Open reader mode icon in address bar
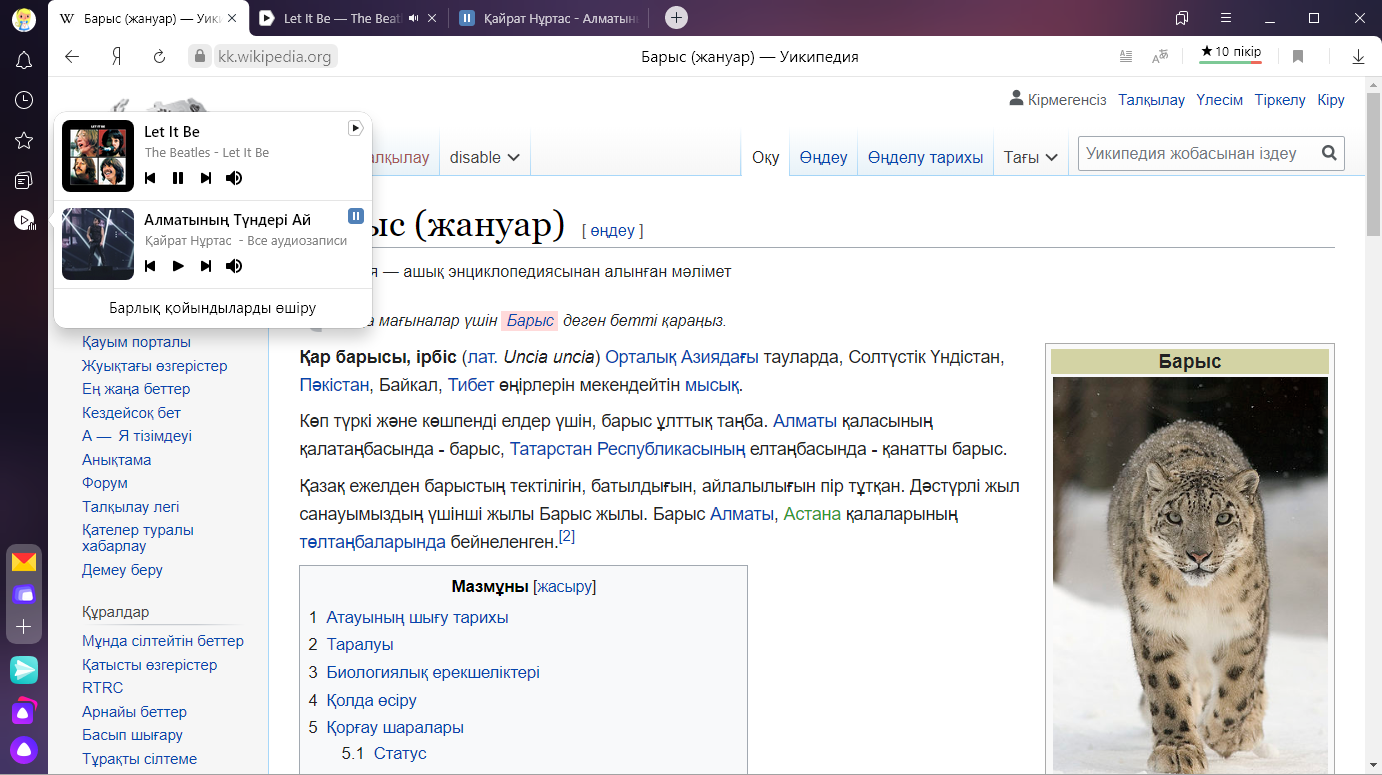The height and width of the screenshot is (775, 1382). coord(1126,57)
